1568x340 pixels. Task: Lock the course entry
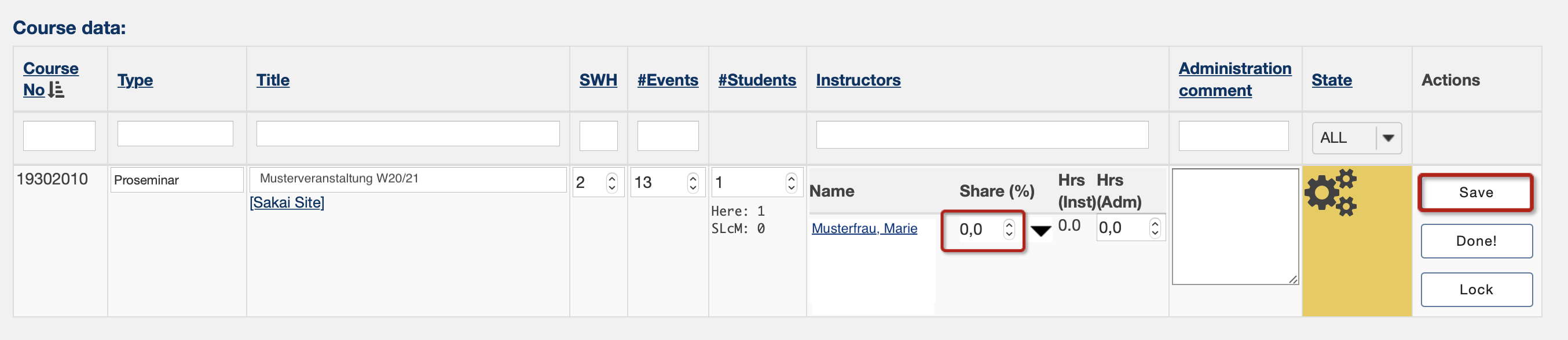[1477, 290]
